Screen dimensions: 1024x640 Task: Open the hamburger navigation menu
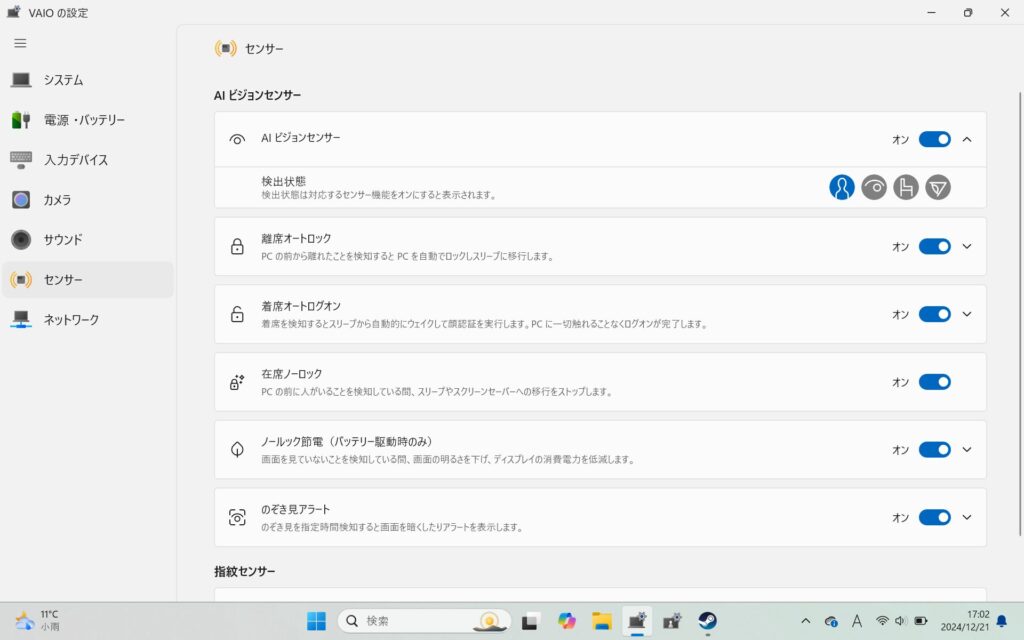(20, 43)
